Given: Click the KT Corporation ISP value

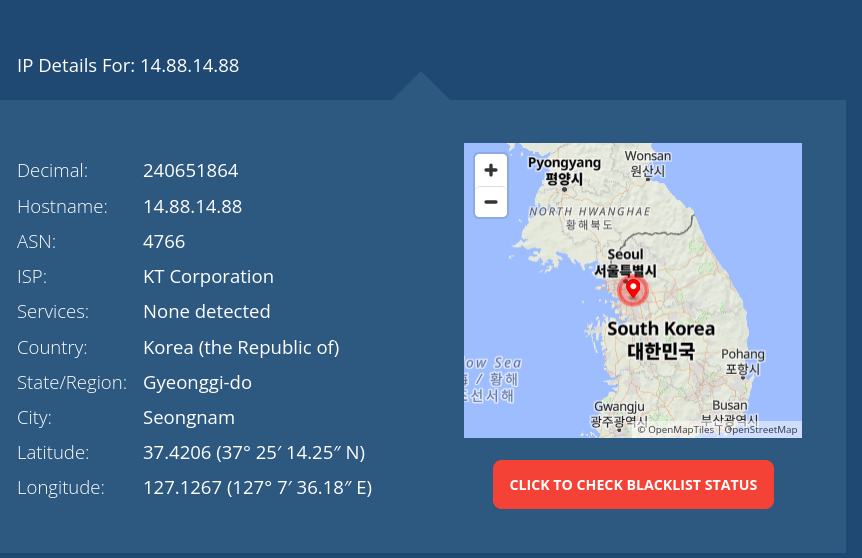Looking at the screenshot, I should pos(208,277).
